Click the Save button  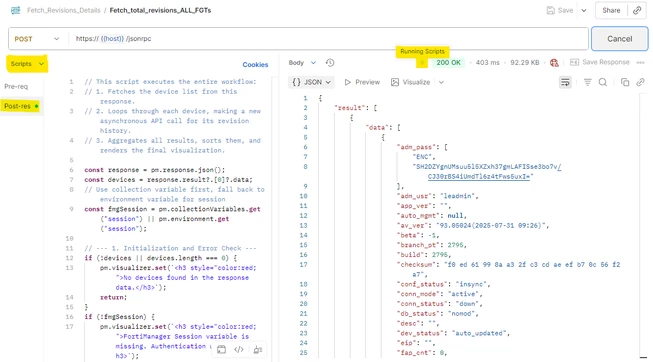[x=560, y=10]
